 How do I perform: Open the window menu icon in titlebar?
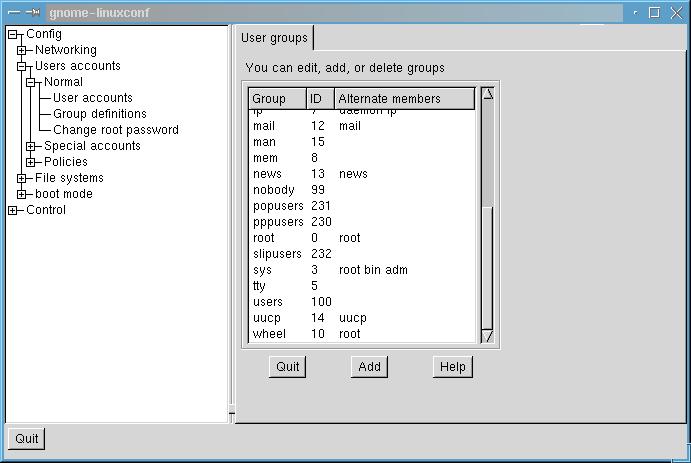[14, 12]
